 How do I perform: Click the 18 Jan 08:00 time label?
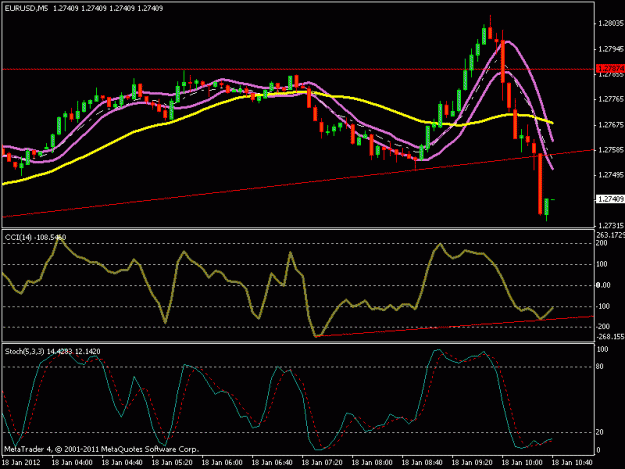[372, 463]
